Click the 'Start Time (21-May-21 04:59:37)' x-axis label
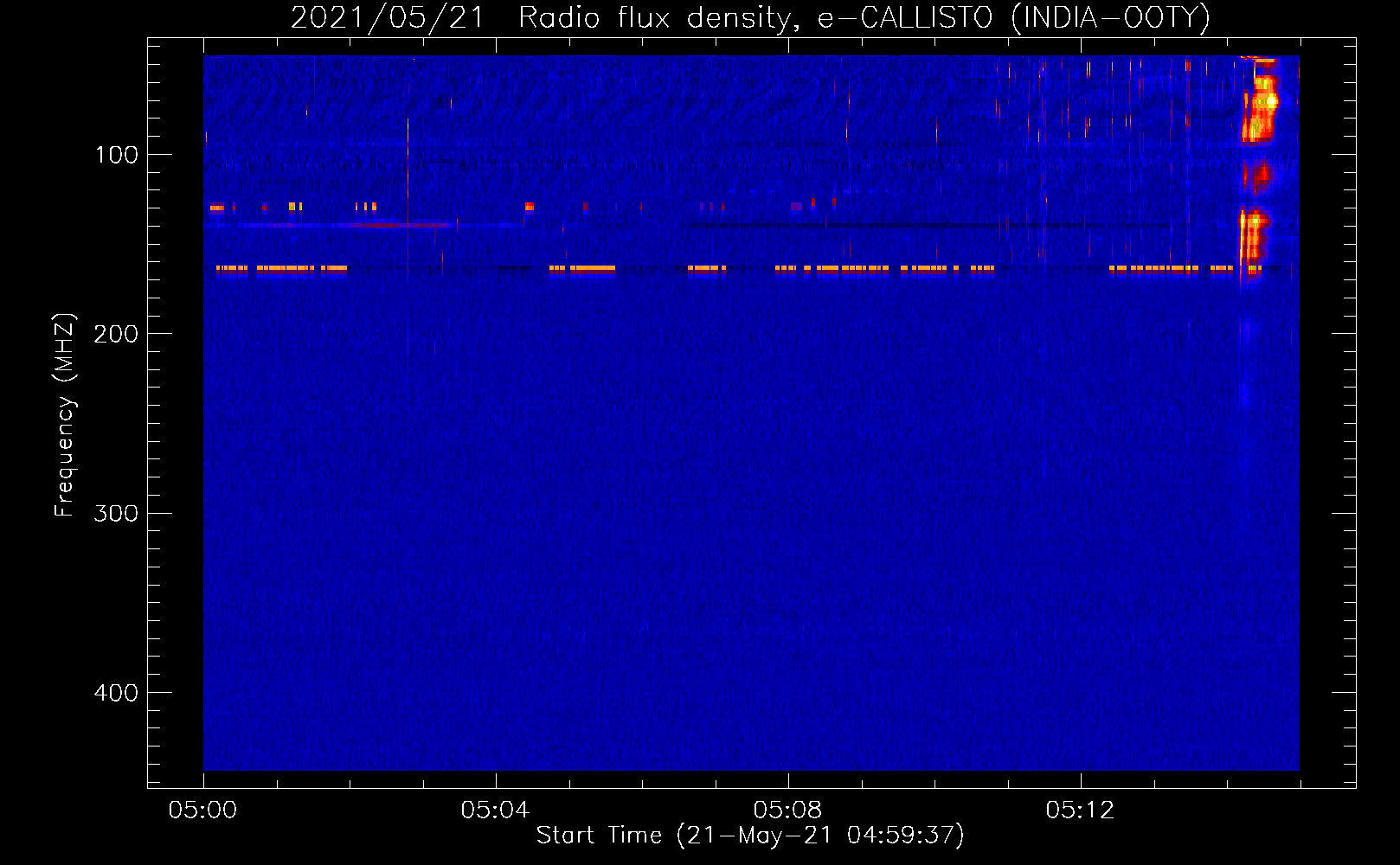1400x865 pixels. click(x=750, y=836)
